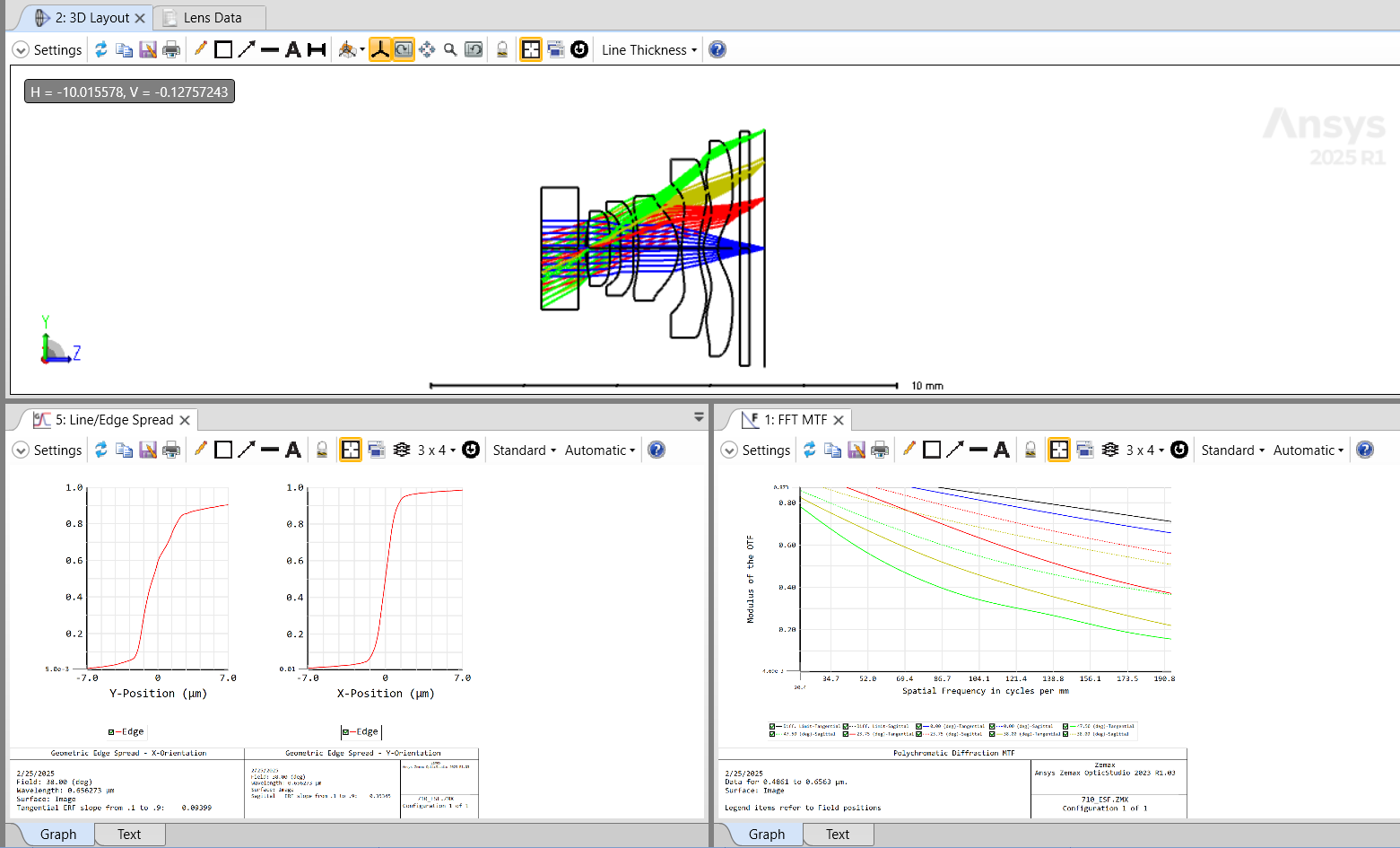Viewport: 1400px width, 848px height.
Task: Show Graph view in Line/Edge Spread
Action: point(58,835)
